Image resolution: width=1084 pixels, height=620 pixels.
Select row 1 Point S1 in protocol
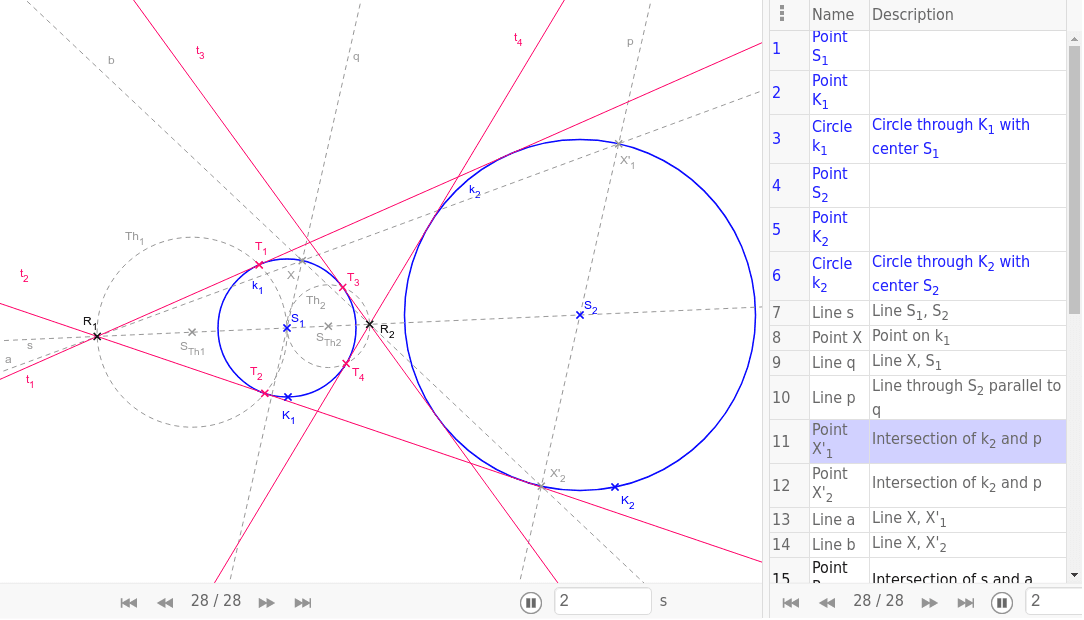[917, 50]
